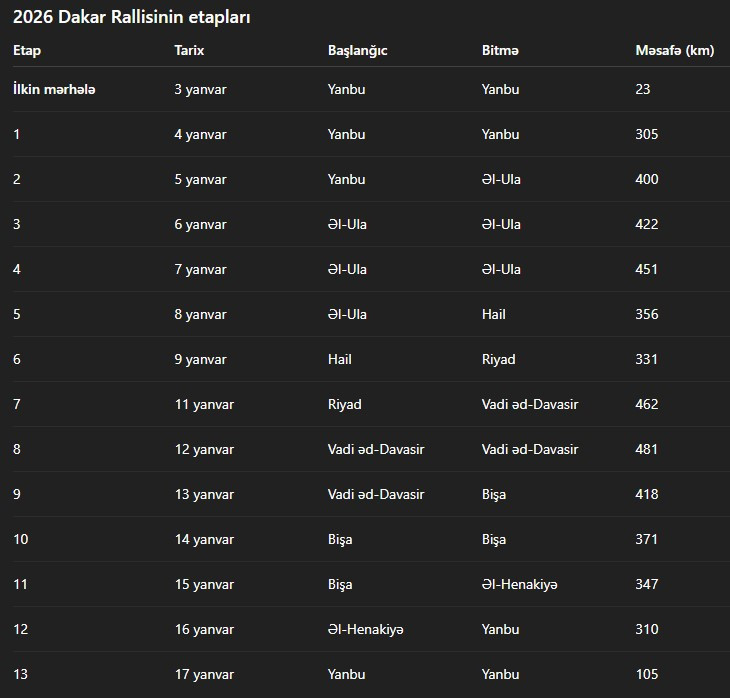Select the 'Əl-Henakiyə' start cell in stage 12
730x698 pixels.
coord(365,629)
